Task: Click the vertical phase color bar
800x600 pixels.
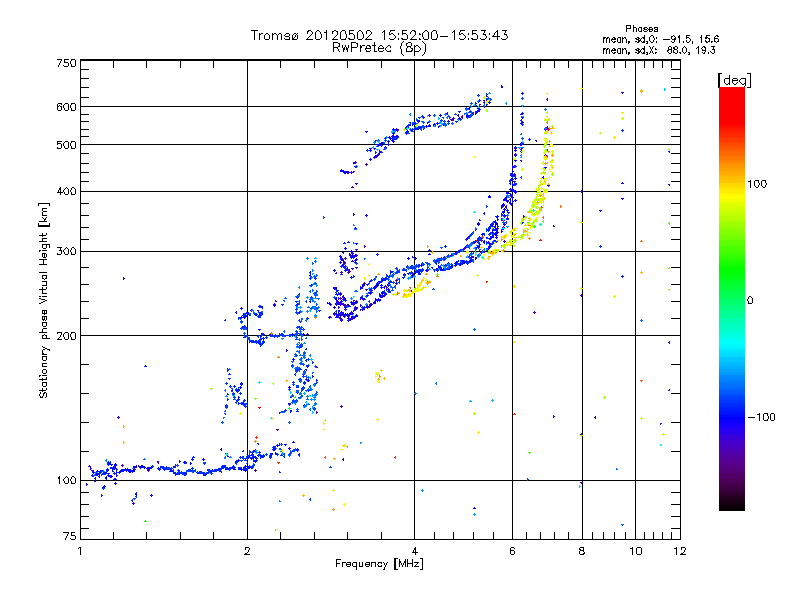Action: pos(732,298)
